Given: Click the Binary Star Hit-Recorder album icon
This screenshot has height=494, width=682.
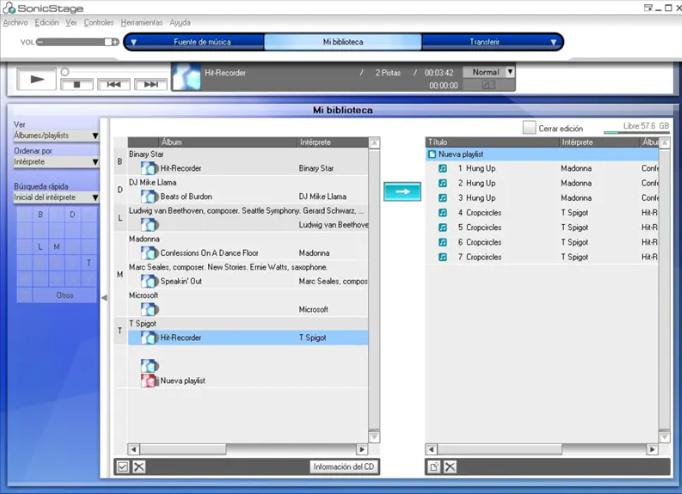Looking at the screenshot, I should pyautogui.click(x=149, y=168).
